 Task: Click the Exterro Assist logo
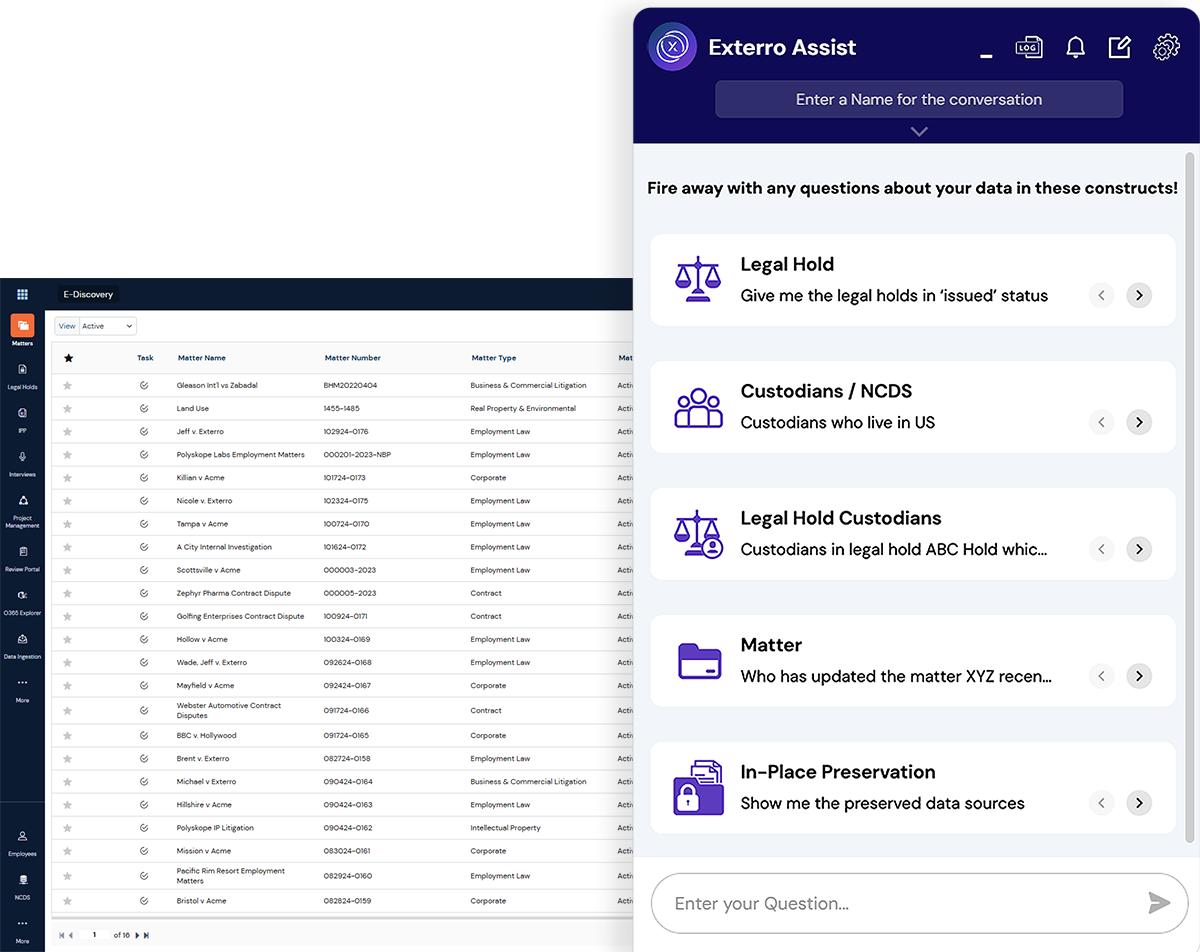tap(673, 47)
